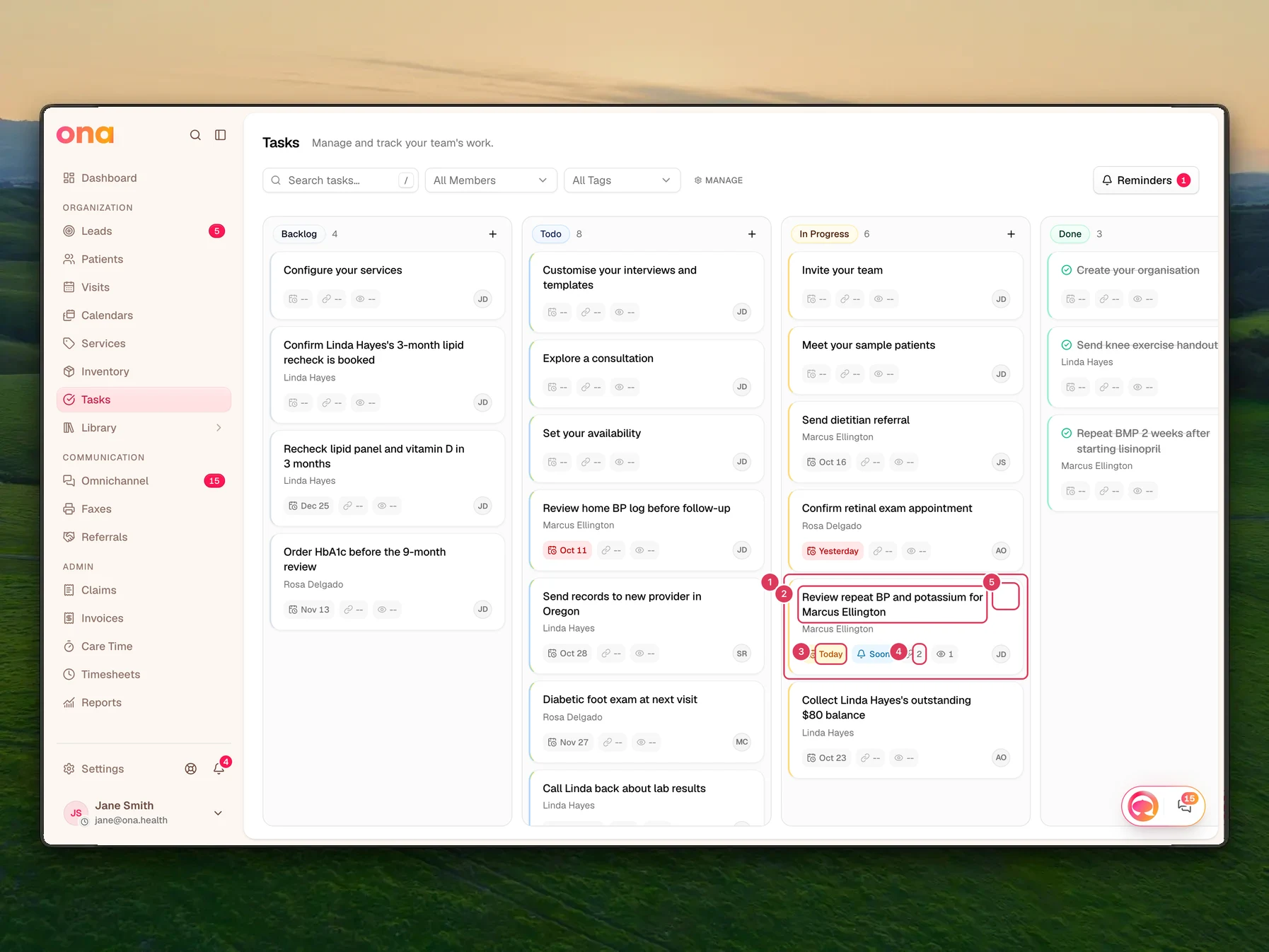Open the Set your availability card
Image resolution: width=1269 pixels, height=952 pixels.
coord(647,449)
